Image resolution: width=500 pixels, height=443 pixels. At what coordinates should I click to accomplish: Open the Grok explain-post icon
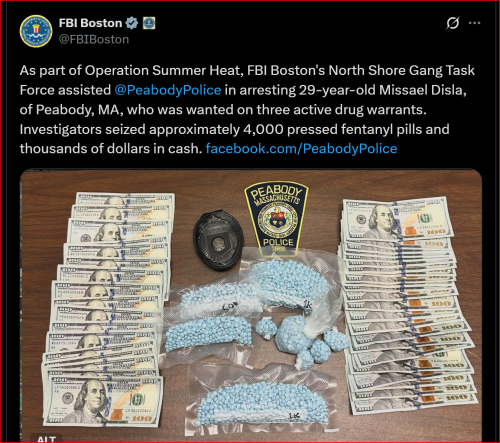point(453,23)
